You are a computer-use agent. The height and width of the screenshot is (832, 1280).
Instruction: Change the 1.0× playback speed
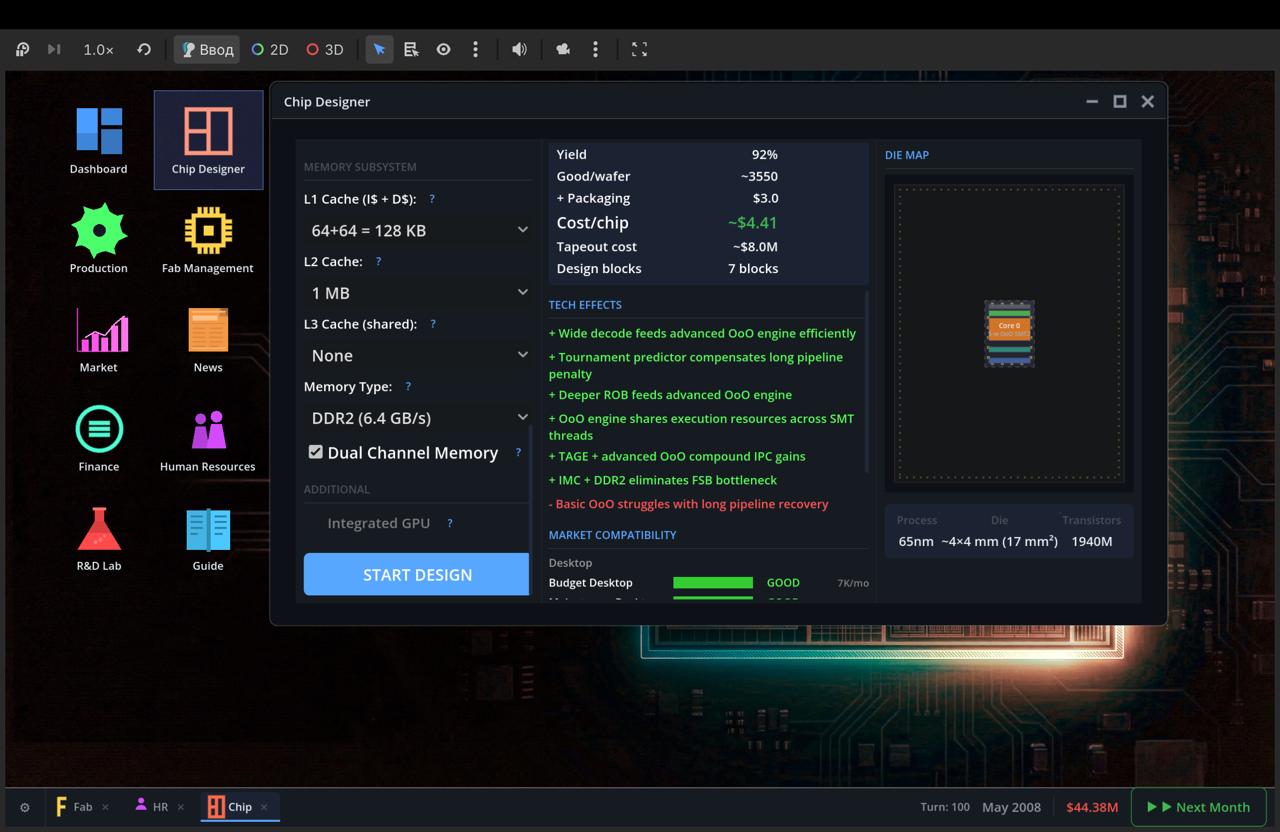click(98, 49)
